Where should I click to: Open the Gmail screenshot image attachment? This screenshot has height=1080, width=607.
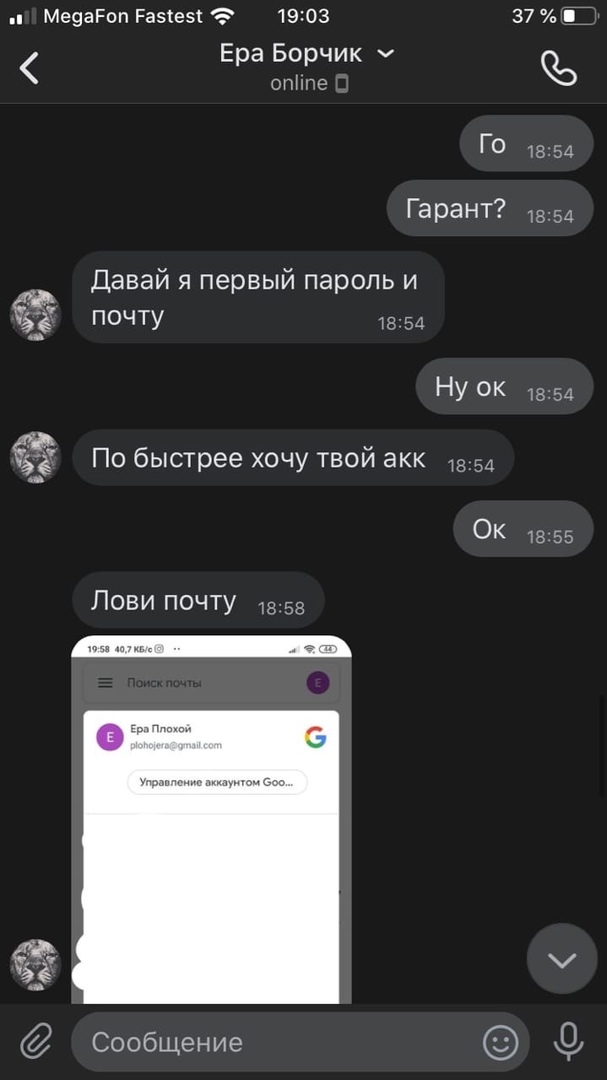pyautogui.click(x=212, y=819)
